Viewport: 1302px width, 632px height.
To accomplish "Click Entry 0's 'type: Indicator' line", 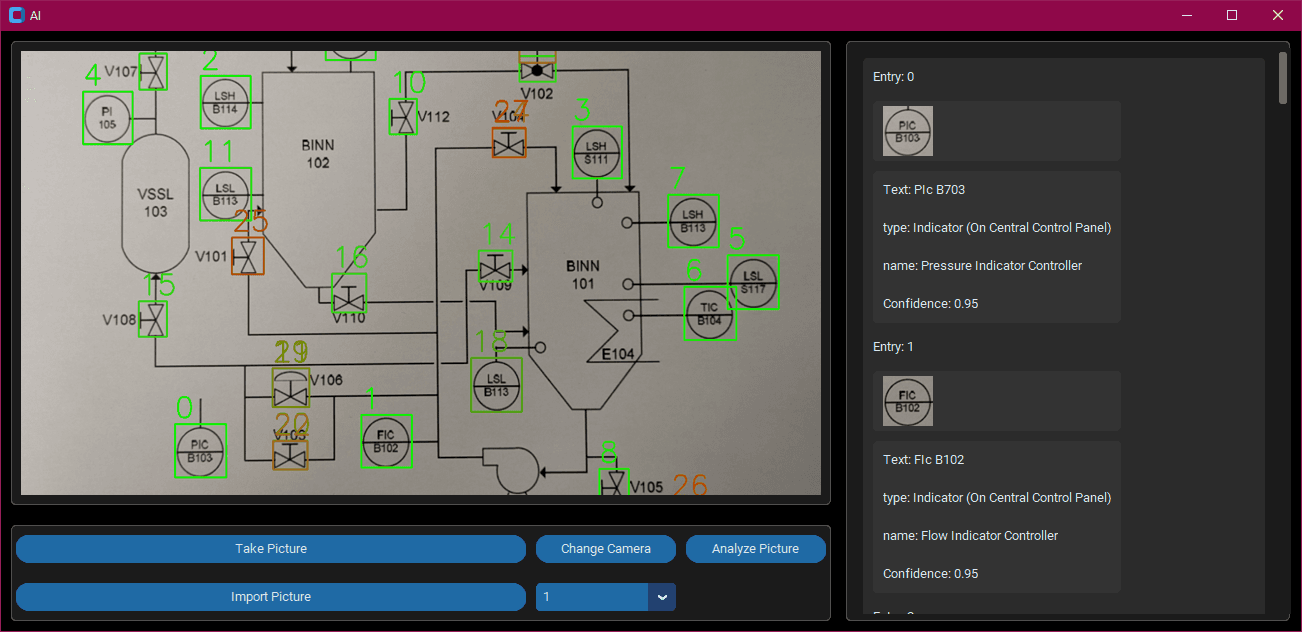I will click(x=997, y=228).
